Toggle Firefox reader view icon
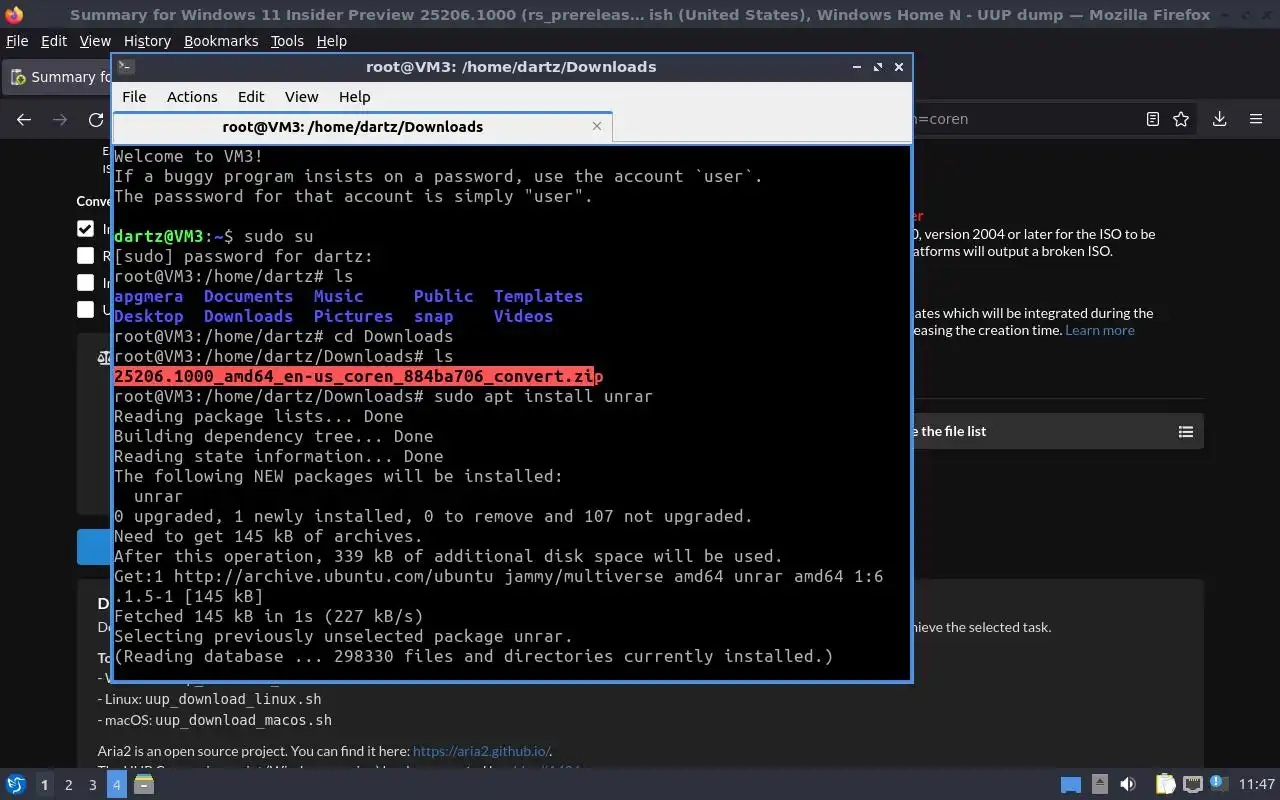 click(1152, 119)
